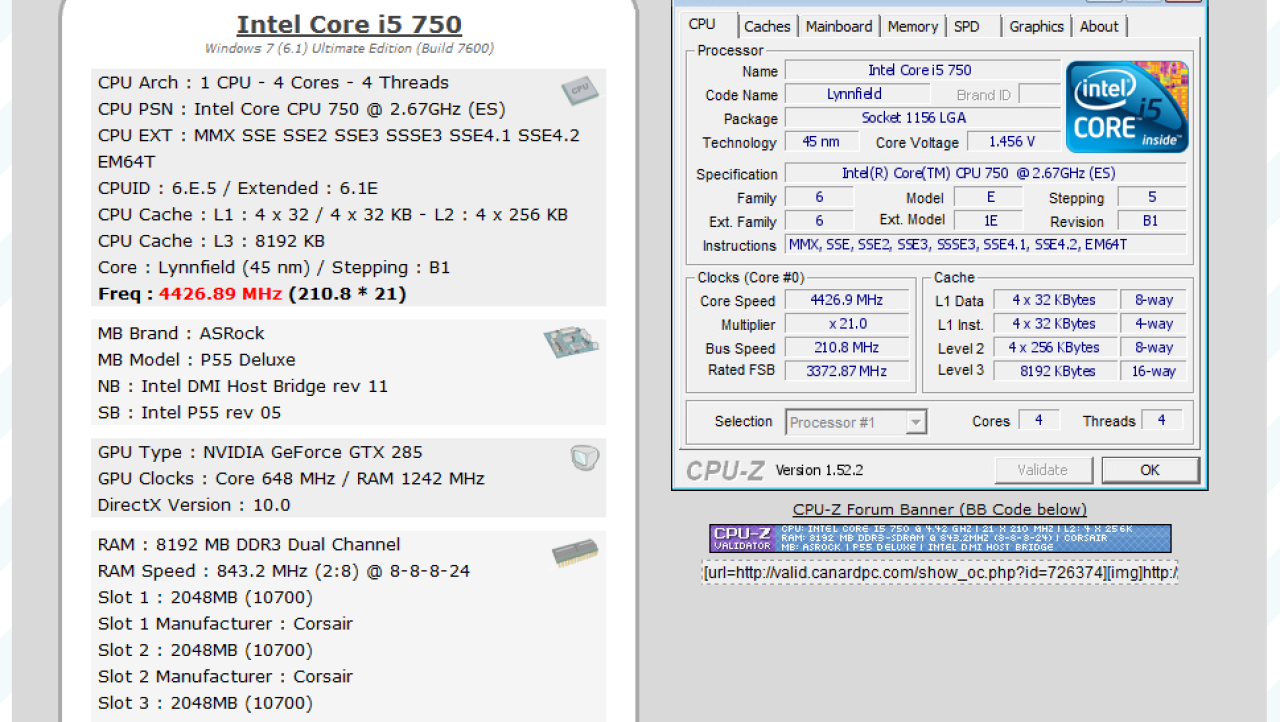Select the BB code URL text field
Viewport: 1280px width, 722px height.
click(x=940, y=573)
